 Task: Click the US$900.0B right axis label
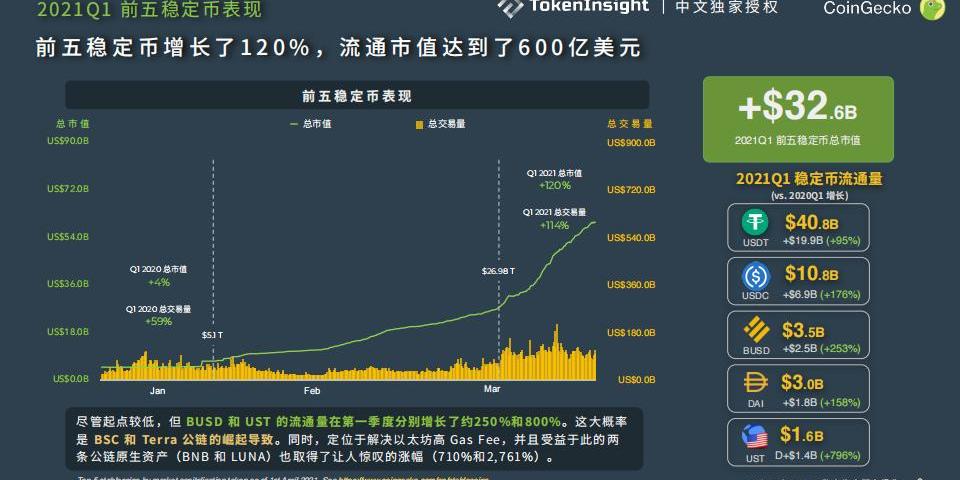[x=632, y=143]
